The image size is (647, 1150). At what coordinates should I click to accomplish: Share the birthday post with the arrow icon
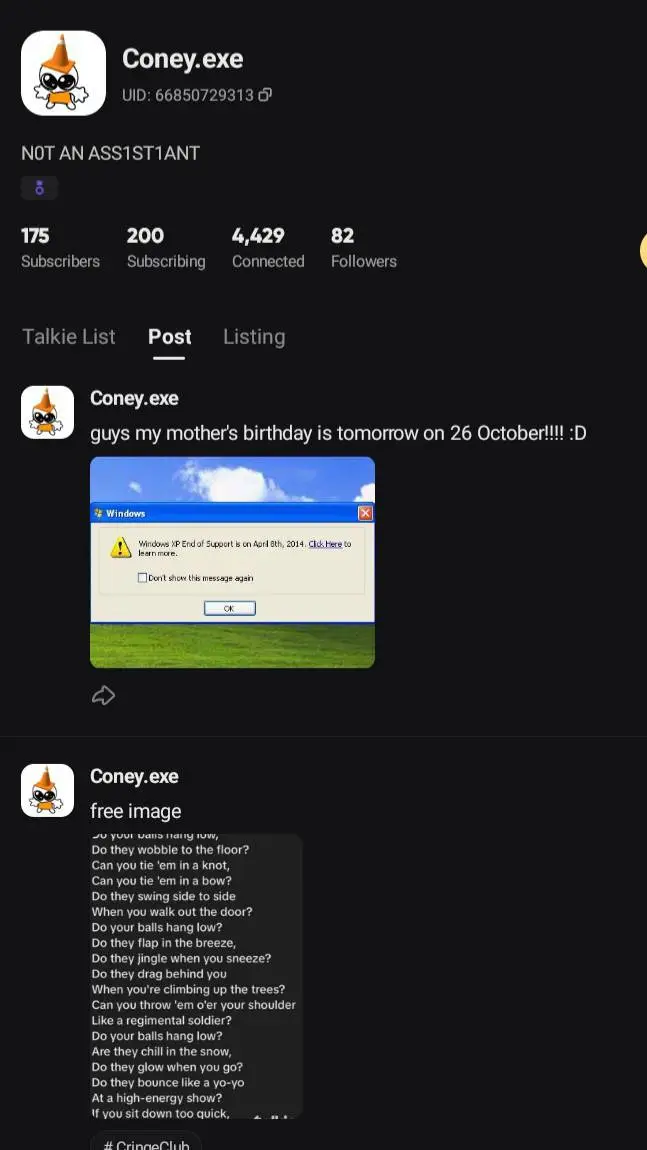coord(103,695)
